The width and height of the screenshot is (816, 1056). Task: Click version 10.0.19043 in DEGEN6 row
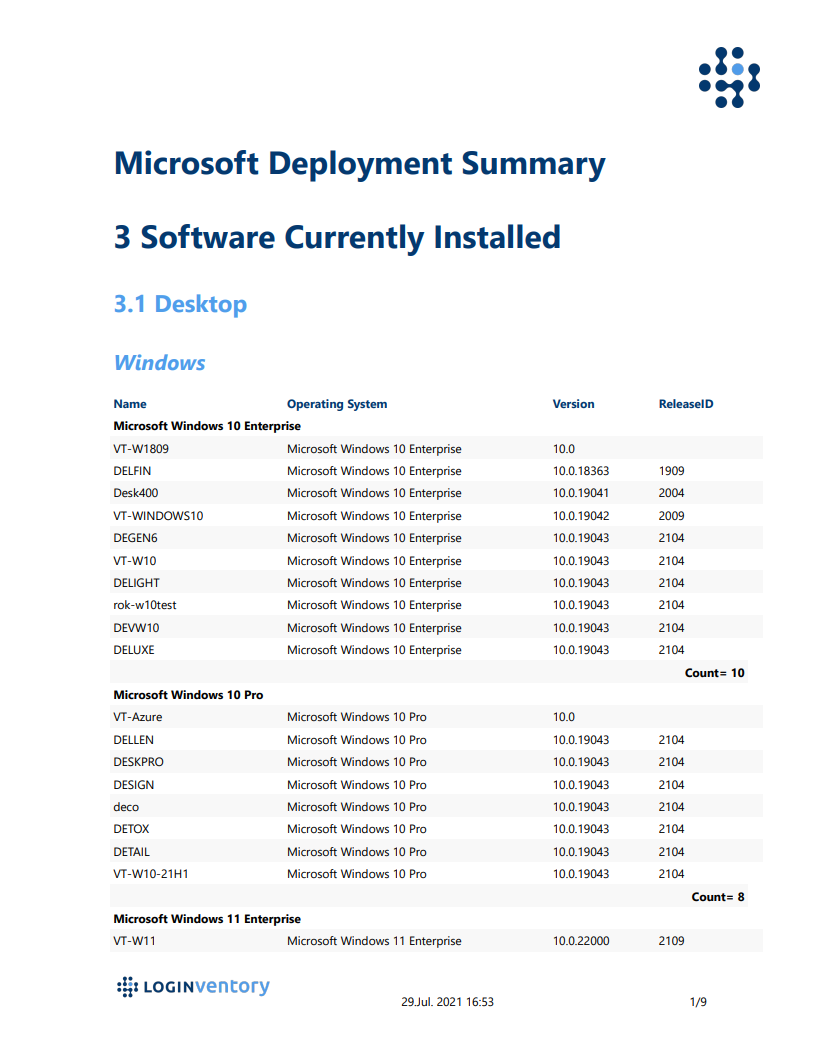point(581,539)
